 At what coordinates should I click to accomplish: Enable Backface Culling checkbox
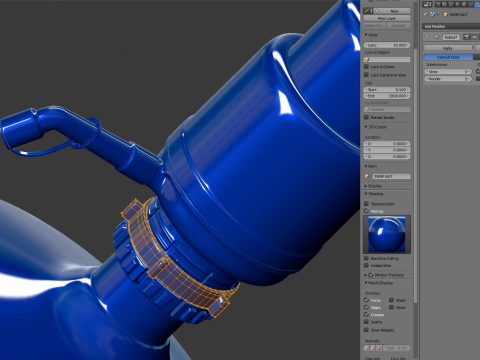tap(366, 258)
